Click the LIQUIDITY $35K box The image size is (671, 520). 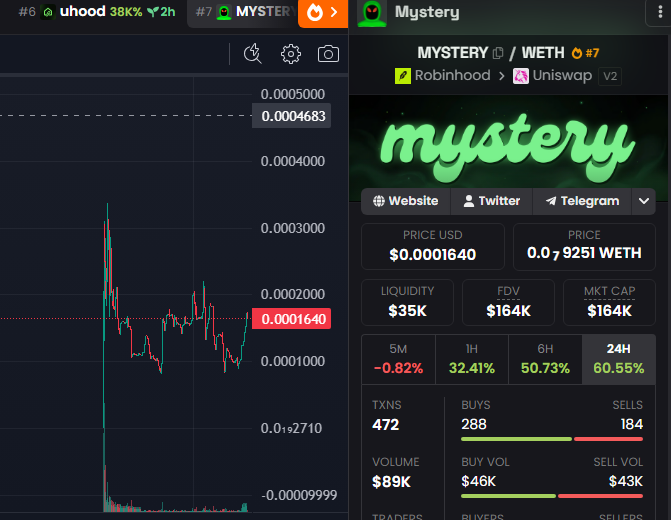click(407, 302)
